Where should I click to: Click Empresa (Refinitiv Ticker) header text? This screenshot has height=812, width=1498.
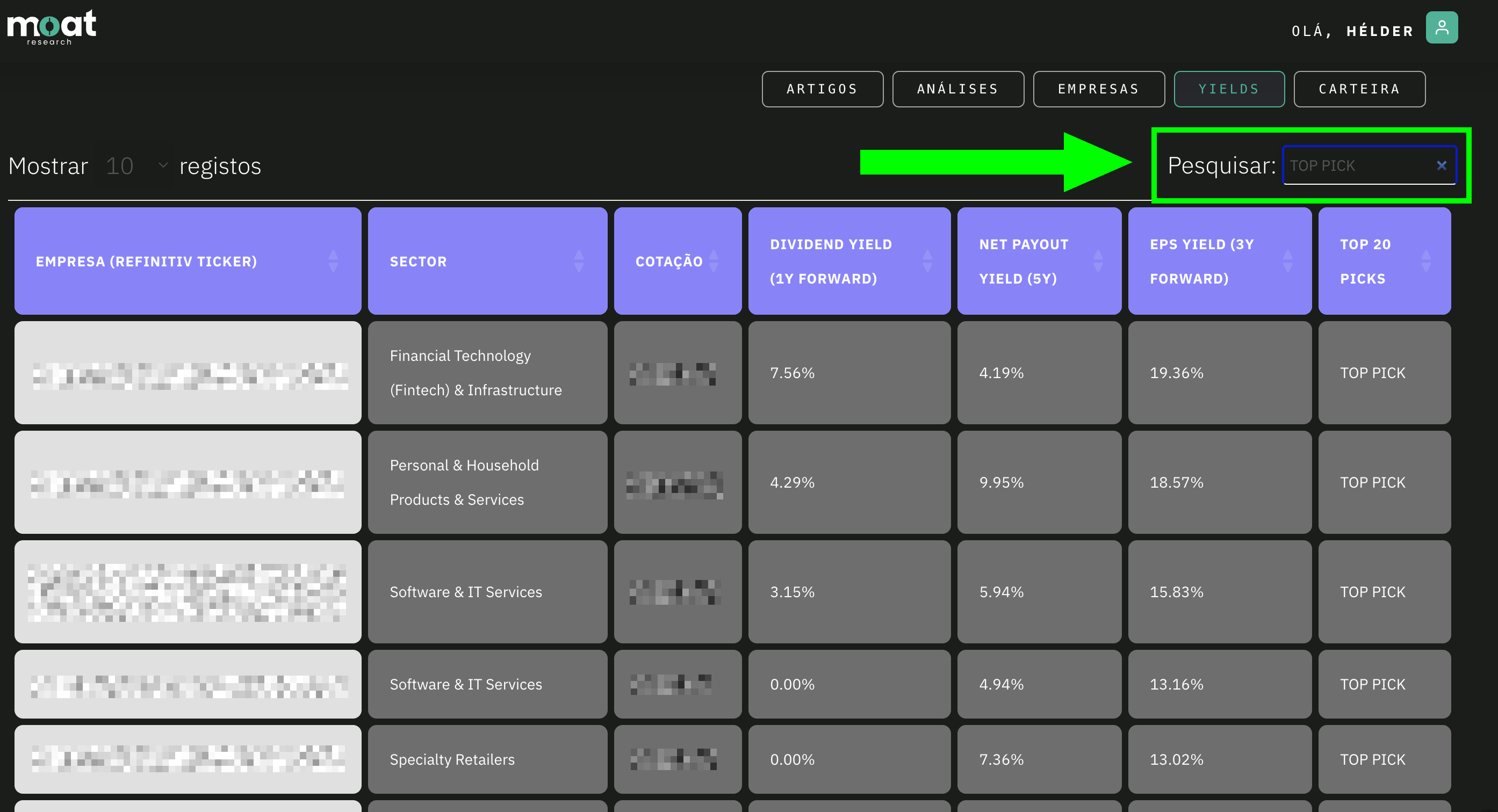pyautogui.click(x=146, y=262)
